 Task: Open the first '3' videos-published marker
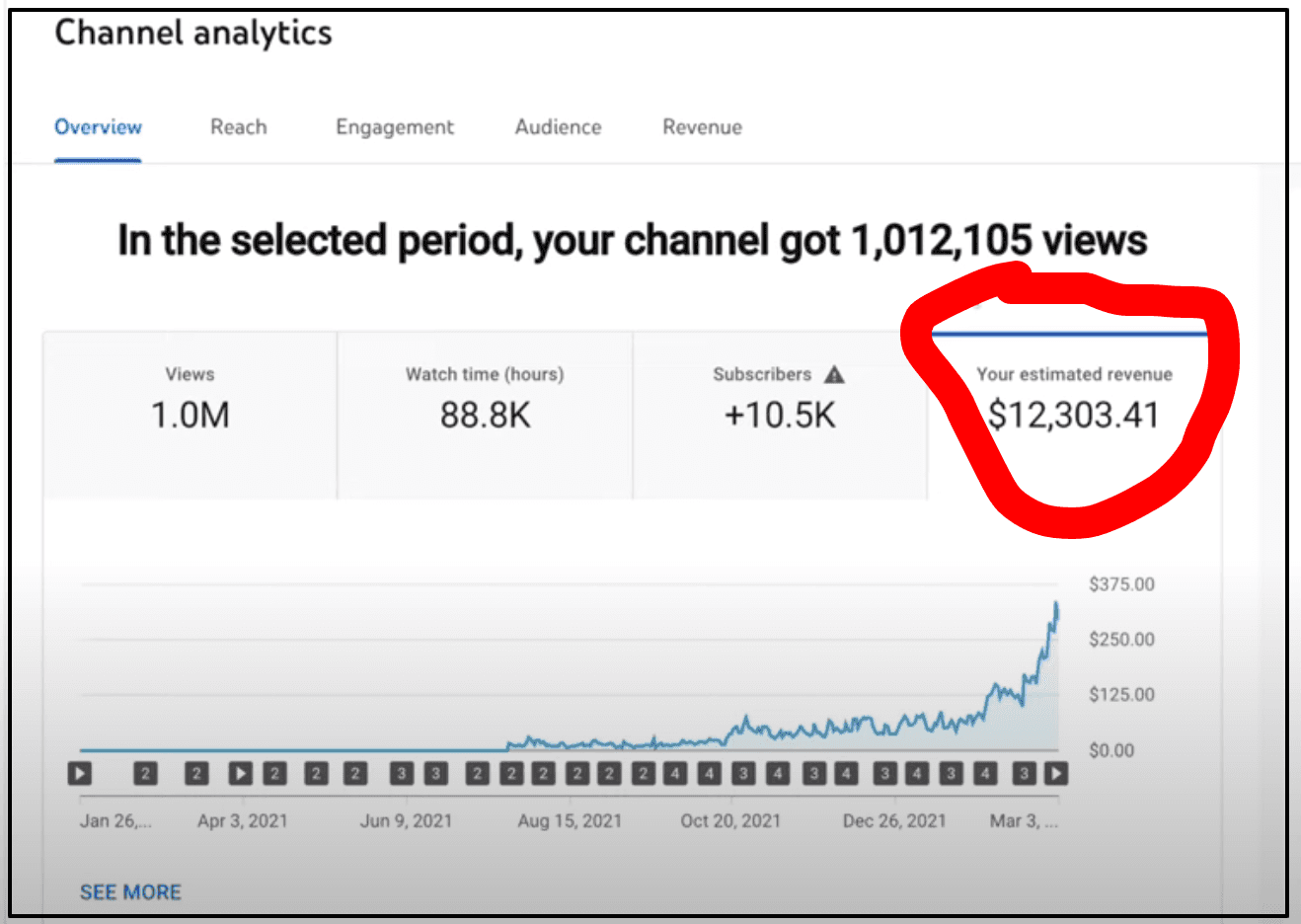401,773
